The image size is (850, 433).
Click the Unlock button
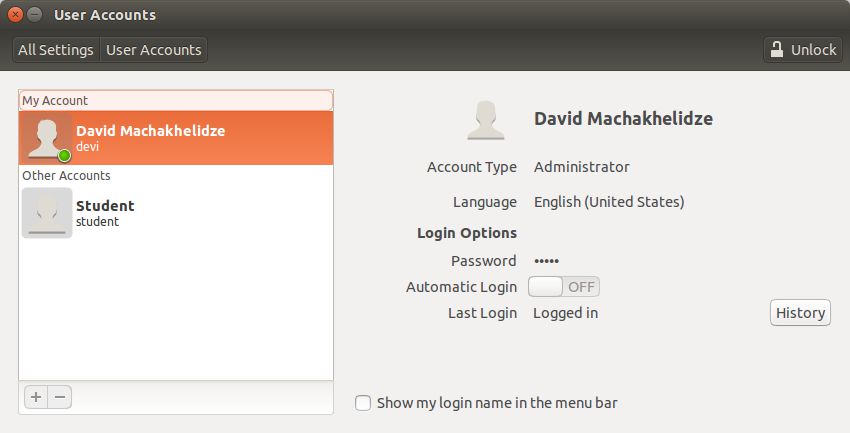[803, 50]
